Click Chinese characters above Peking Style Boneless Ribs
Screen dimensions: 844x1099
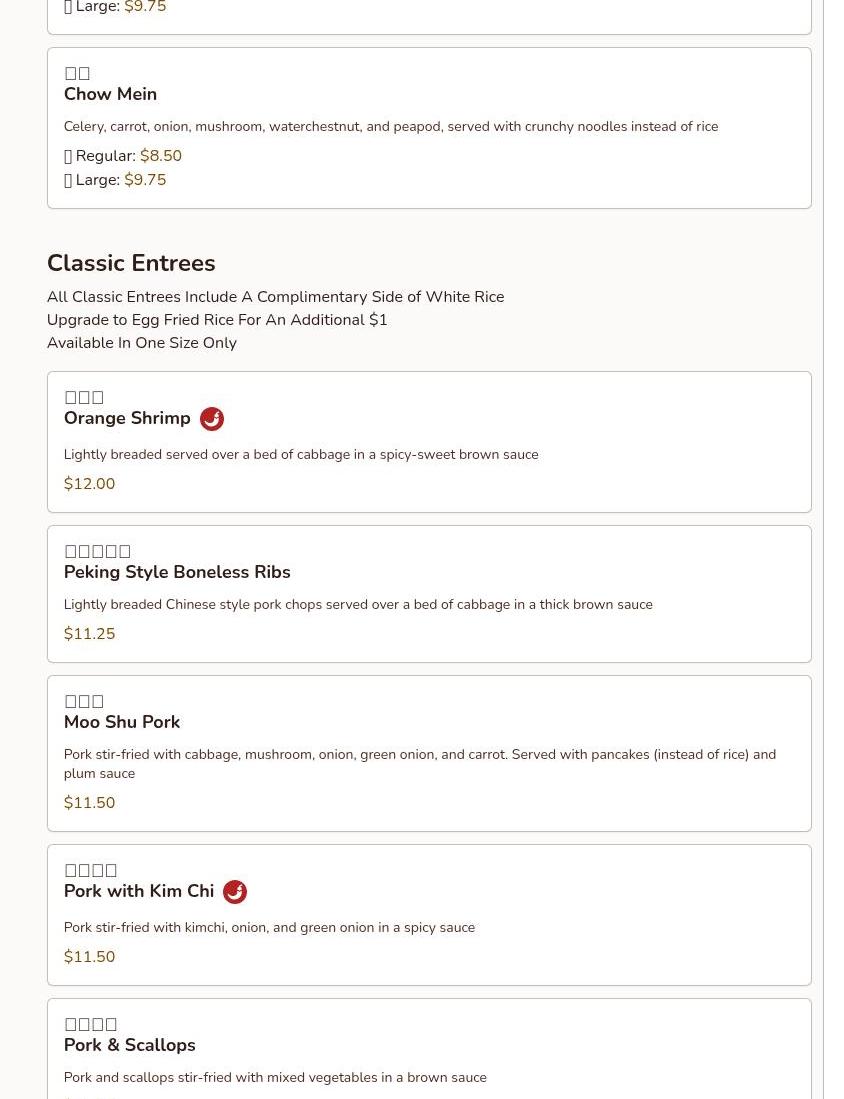coord(97,552)
